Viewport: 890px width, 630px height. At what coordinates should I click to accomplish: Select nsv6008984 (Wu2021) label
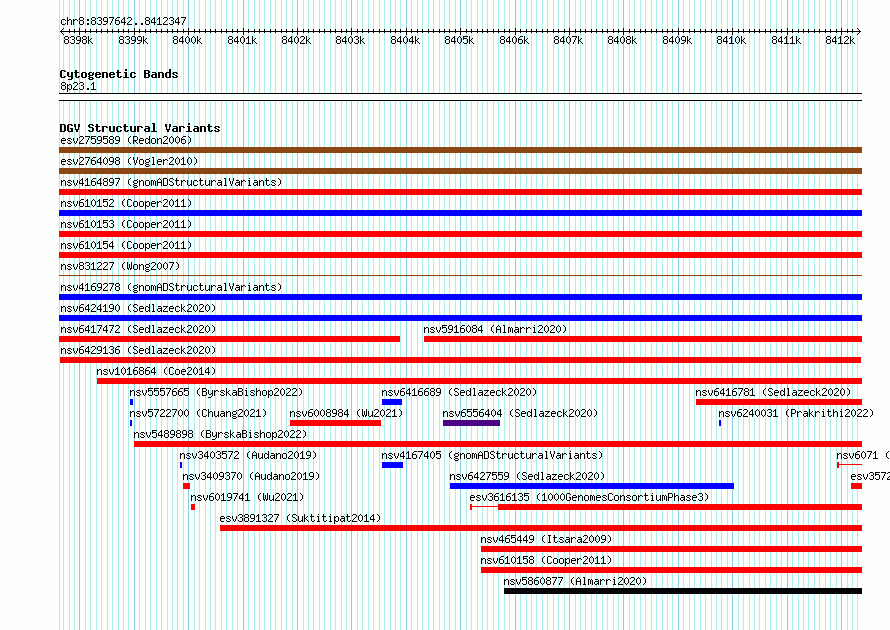pyautogui.click(x=346, y=413)
